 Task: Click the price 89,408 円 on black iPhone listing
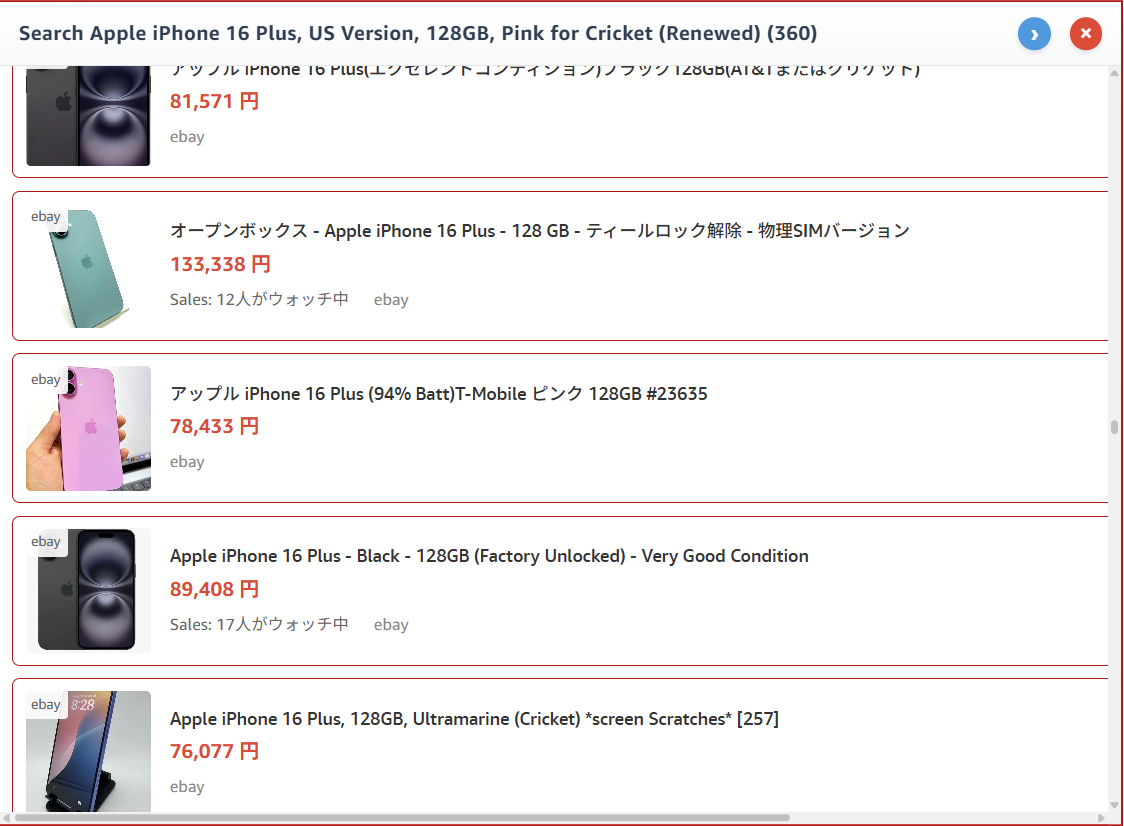pyautogui.click(x=215, y=589)
